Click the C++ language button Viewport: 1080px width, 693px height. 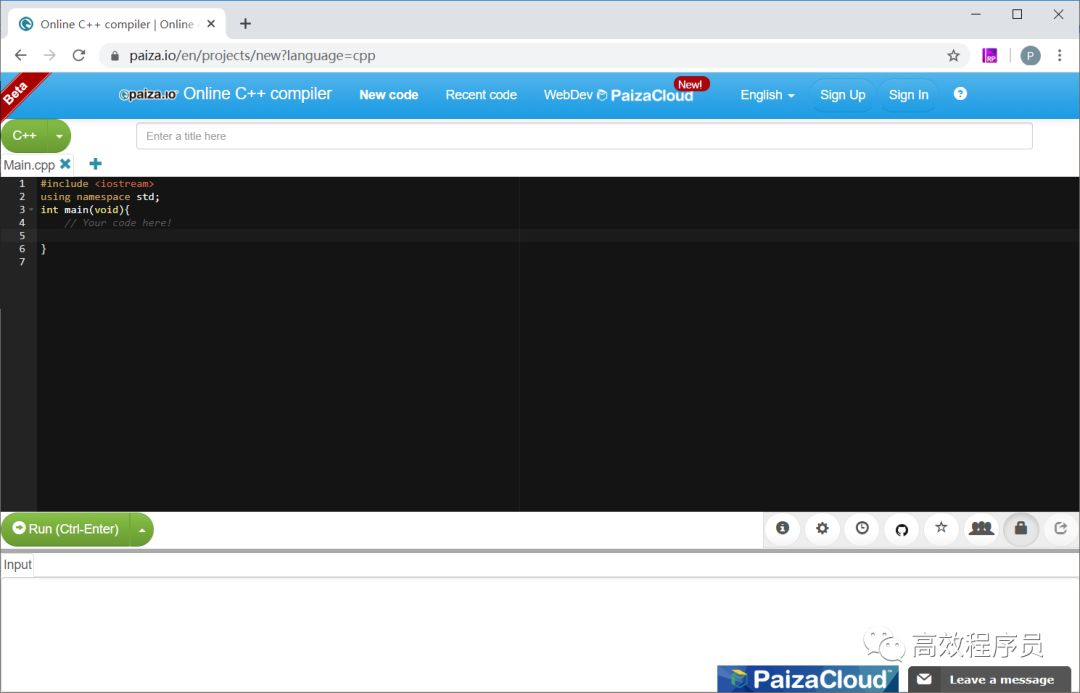tap(24, 136)
